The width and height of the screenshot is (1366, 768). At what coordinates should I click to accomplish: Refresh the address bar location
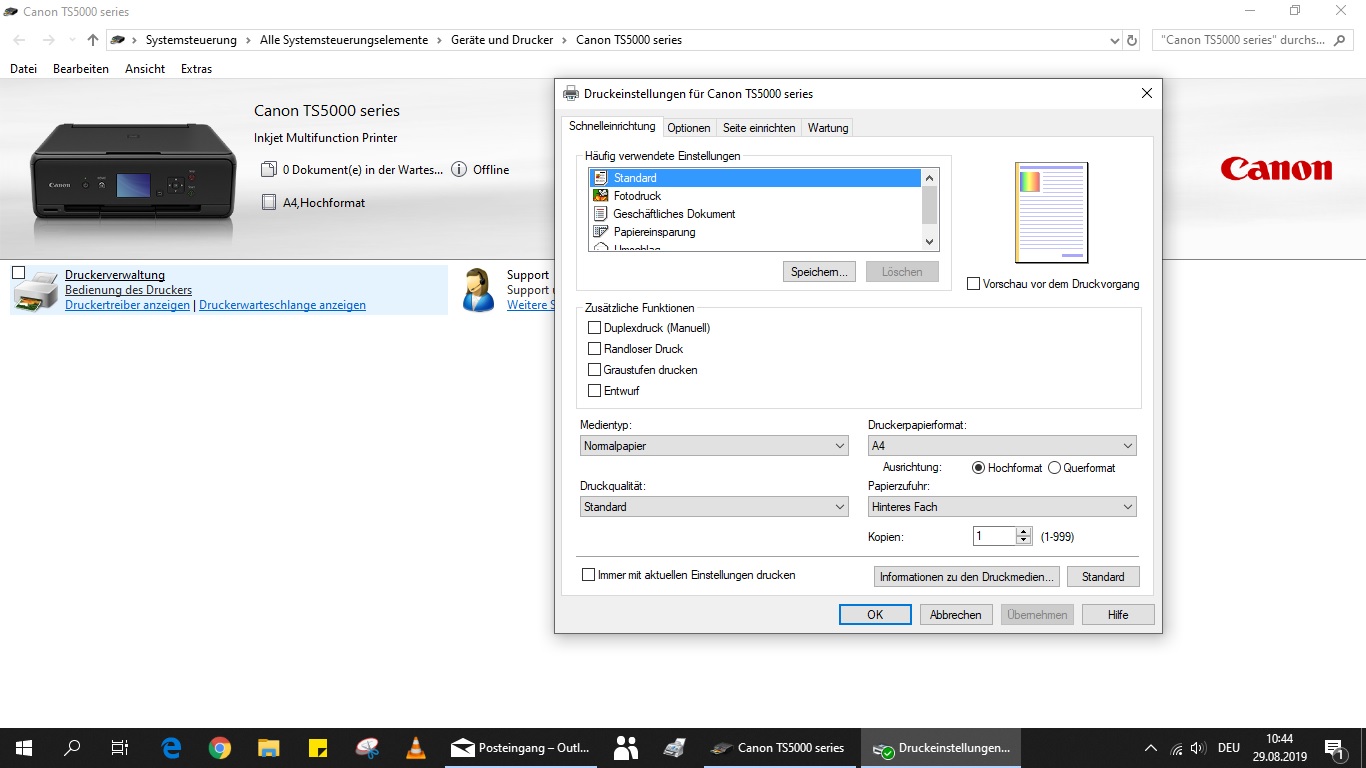point(1132,41)
